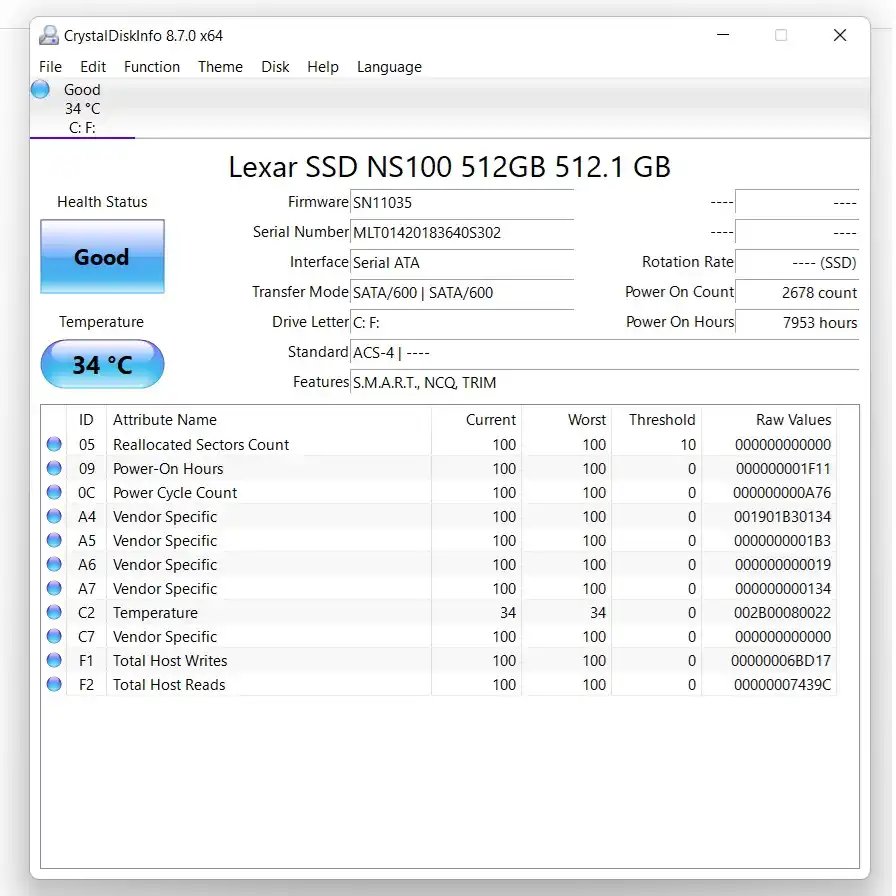This screenshot has width=896, height=896.
Task: Select the Temperature attribute name in table
Action: pos(155,612)
